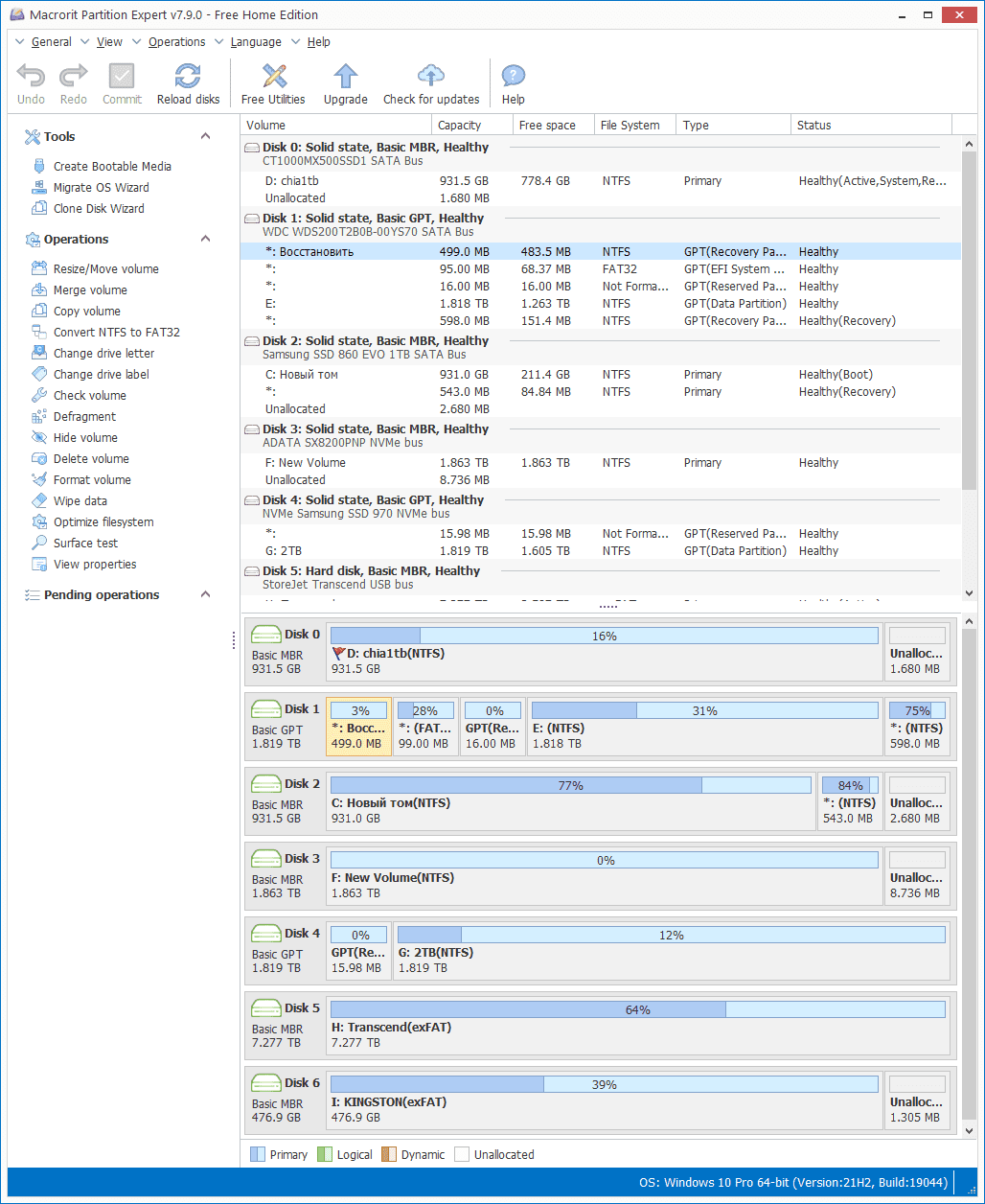This screenshot has height=1204, width=985.
Task: Collapse the Pending operations section
Action: pos(205,594)
